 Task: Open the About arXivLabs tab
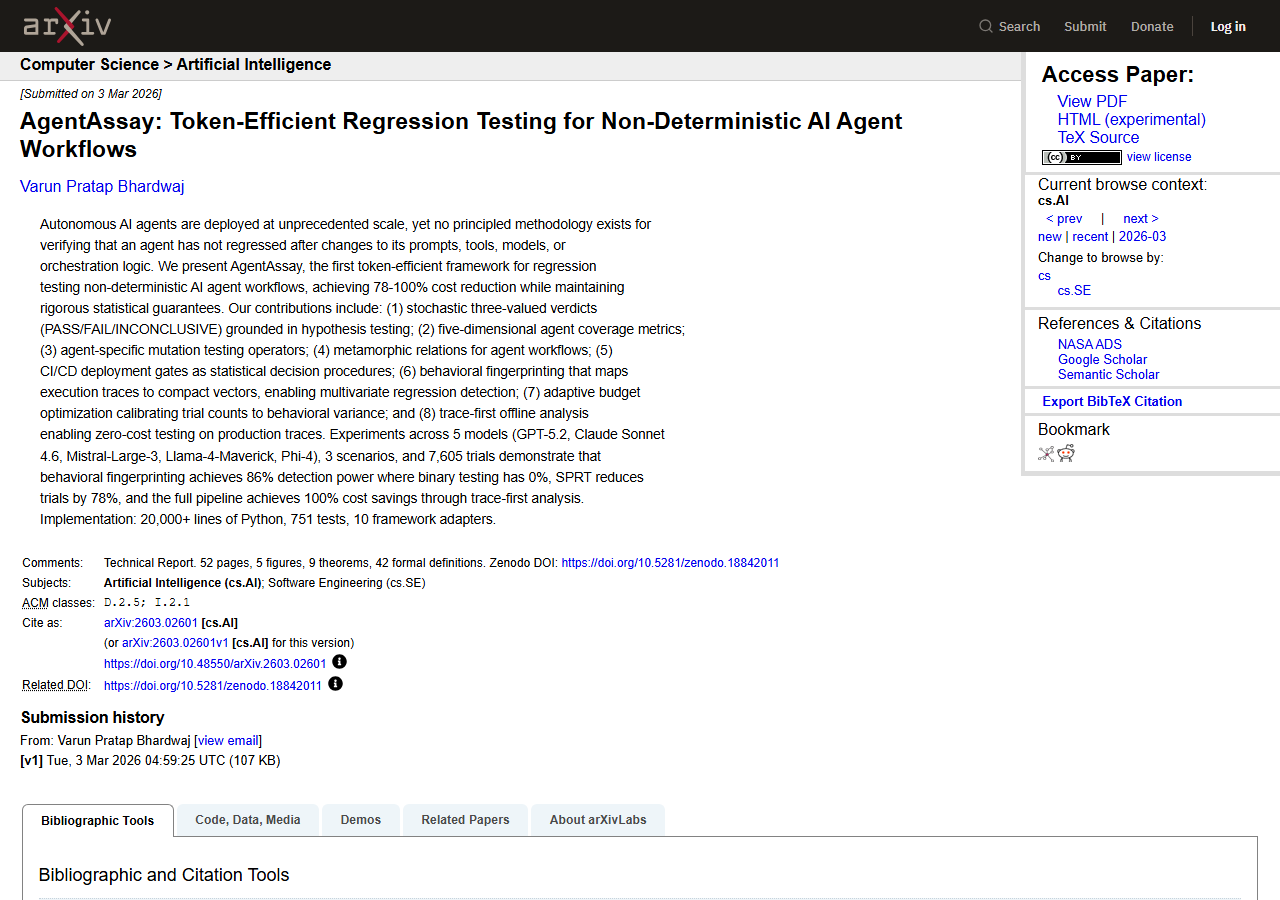tap(598, 820)
